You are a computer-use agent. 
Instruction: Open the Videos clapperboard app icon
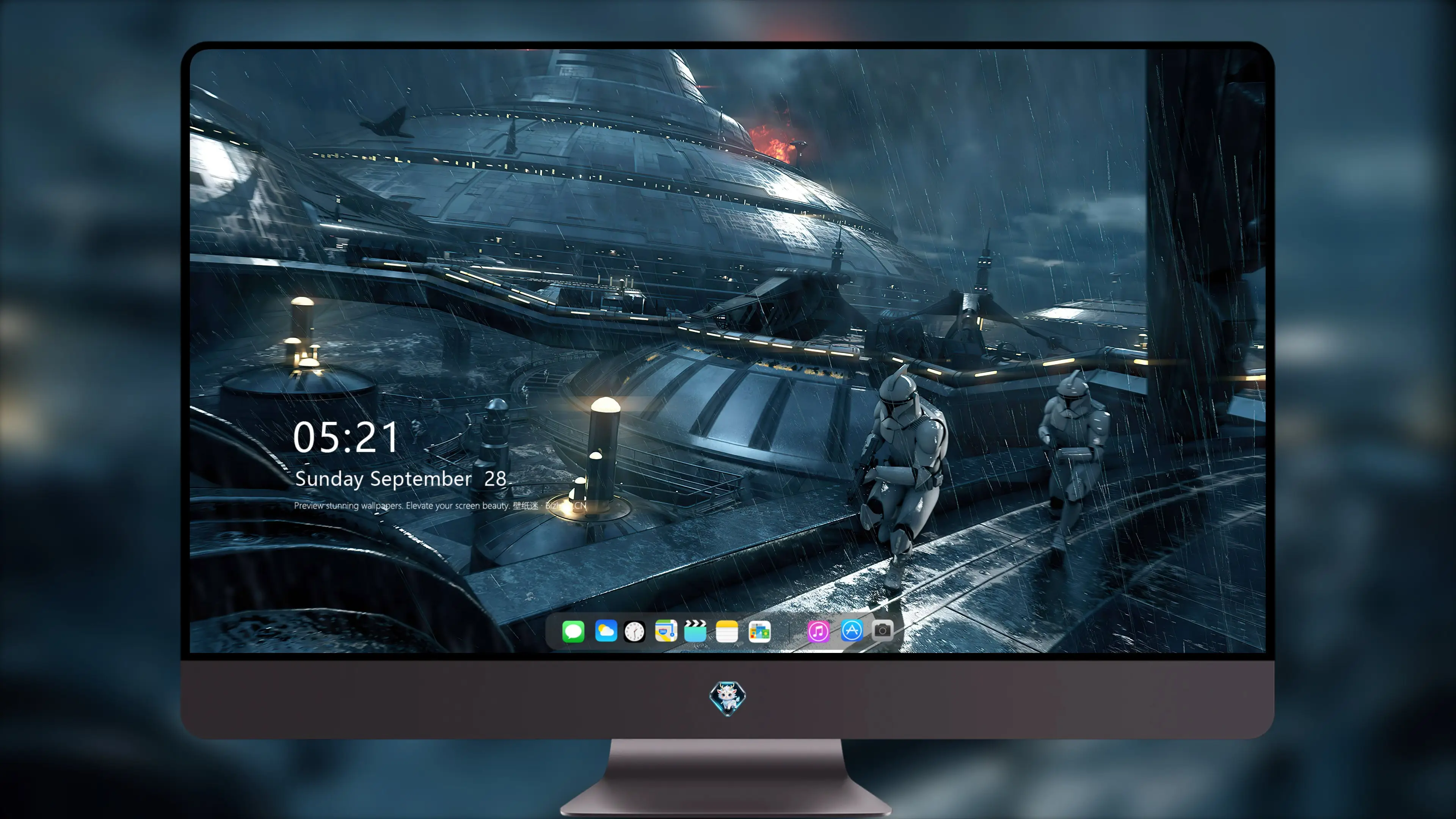pos(695,631)
